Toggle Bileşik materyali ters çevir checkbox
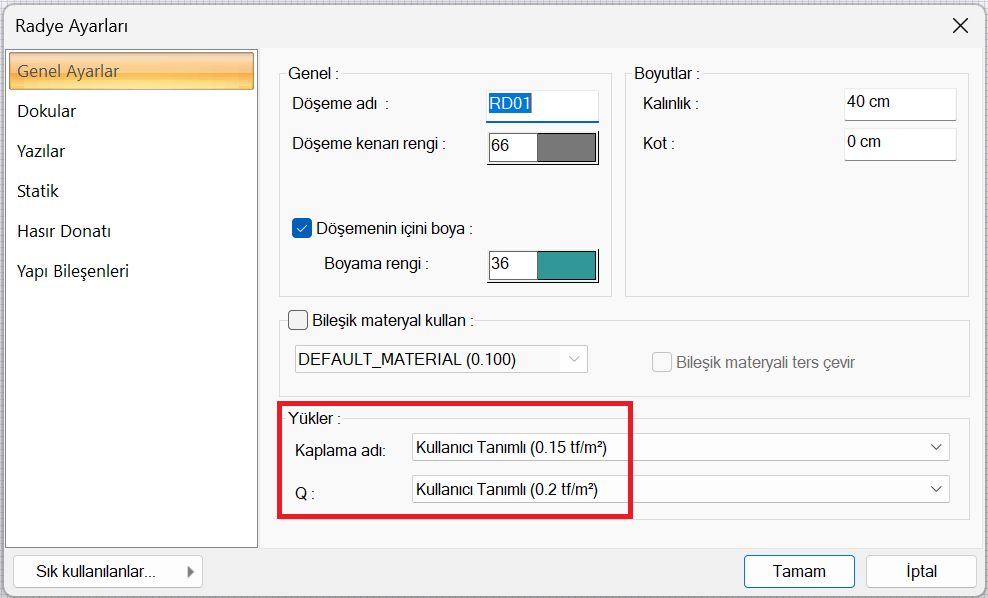 (662, 362)
